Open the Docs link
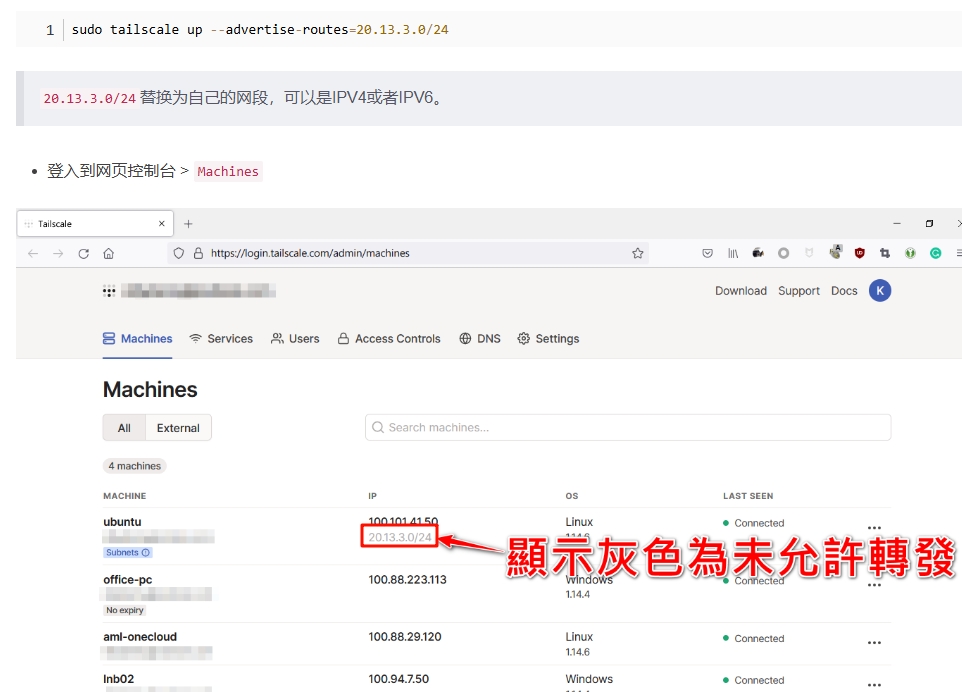 point(844,291)
